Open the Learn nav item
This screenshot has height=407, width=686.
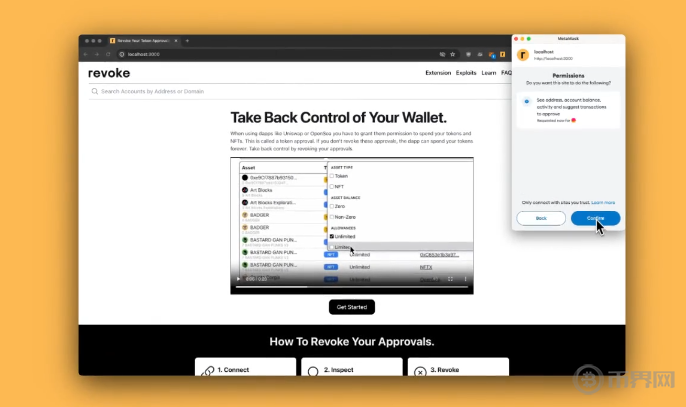489,73
